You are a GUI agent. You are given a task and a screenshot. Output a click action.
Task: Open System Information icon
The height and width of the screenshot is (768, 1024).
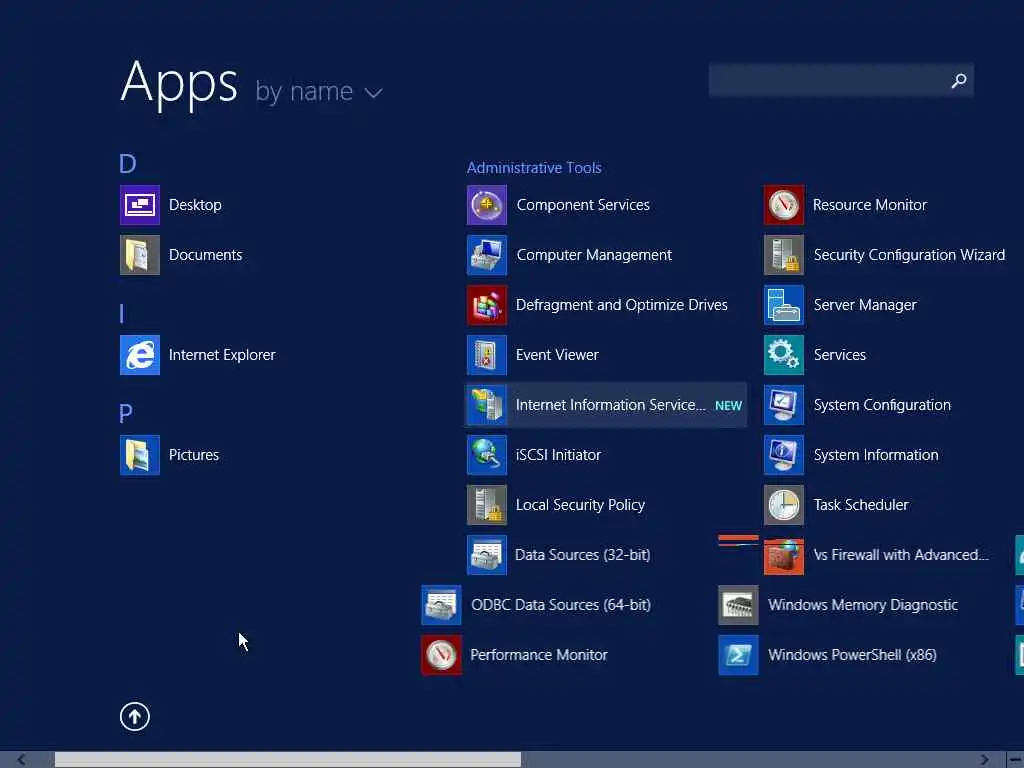click(784, 455)
